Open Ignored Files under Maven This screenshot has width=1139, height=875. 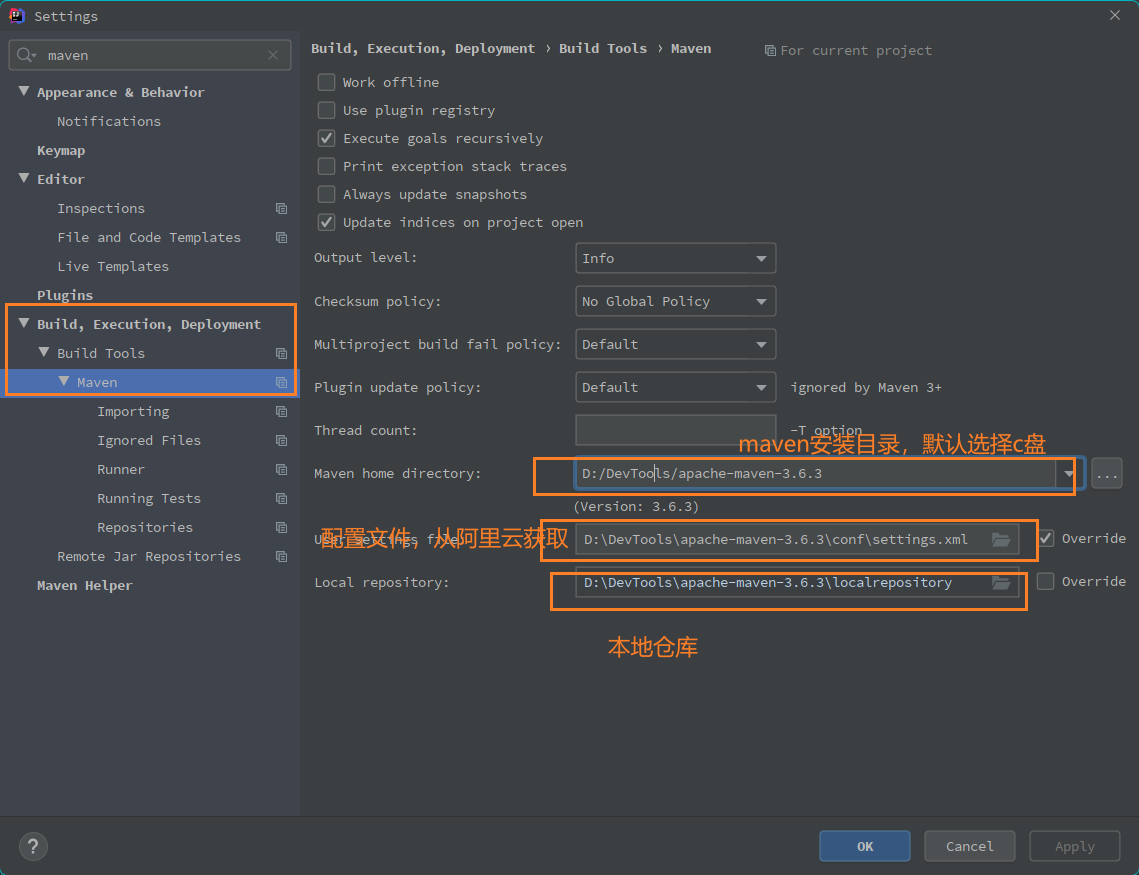[149, 441]
